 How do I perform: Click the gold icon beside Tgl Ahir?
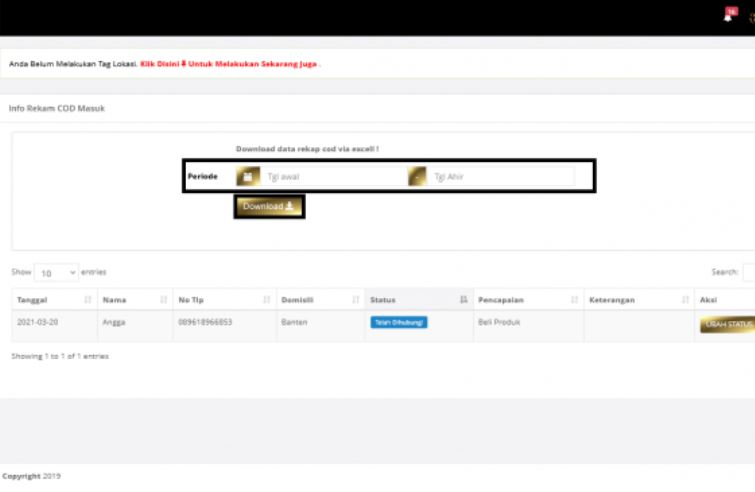tap(417, 176)
